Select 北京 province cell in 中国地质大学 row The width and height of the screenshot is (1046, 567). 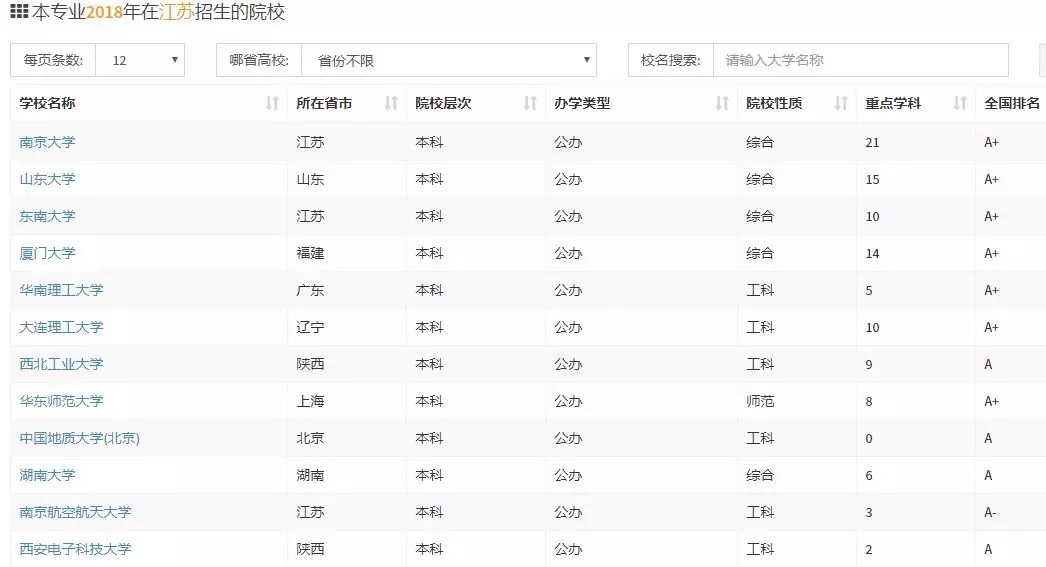[310, 438]
